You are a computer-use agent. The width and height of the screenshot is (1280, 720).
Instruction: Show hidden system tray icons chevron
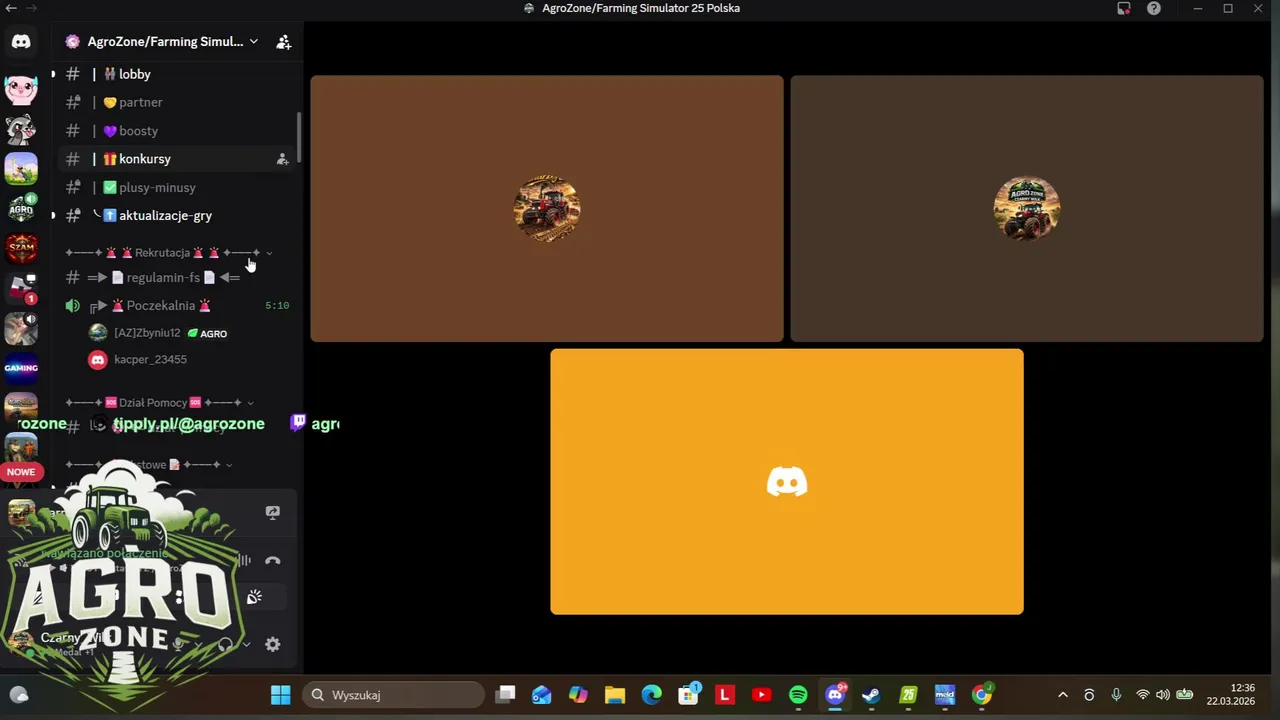pyautogui.click(x=1062, y=695)
